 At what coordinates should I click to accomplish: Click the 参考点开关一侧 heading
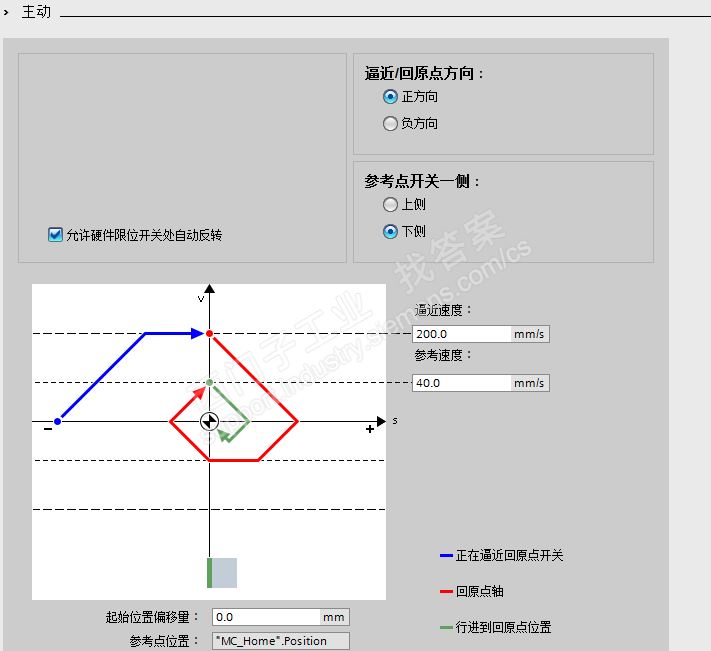(422, 181)
